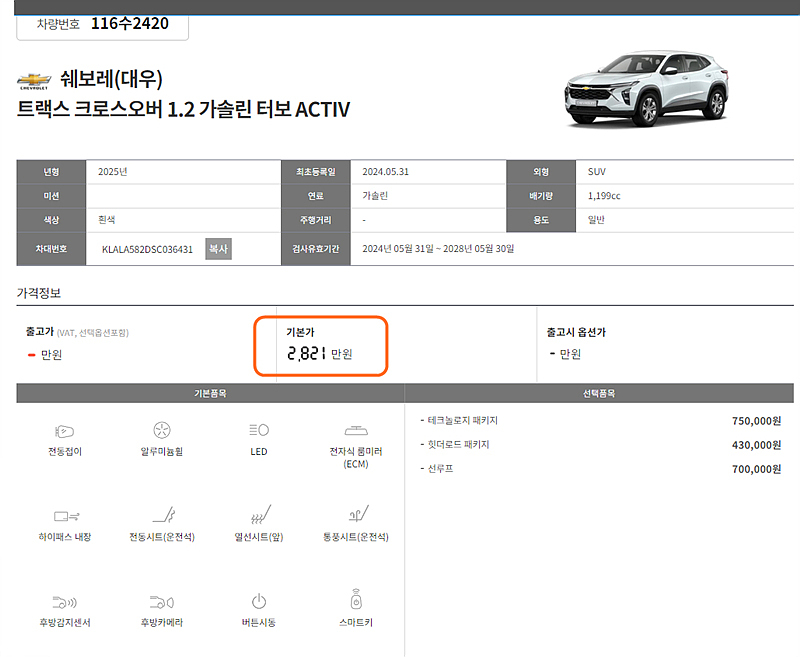Select the 알루미늄휠 wheel icon
The image size is (800, 657).
click(x=162, y=430)
